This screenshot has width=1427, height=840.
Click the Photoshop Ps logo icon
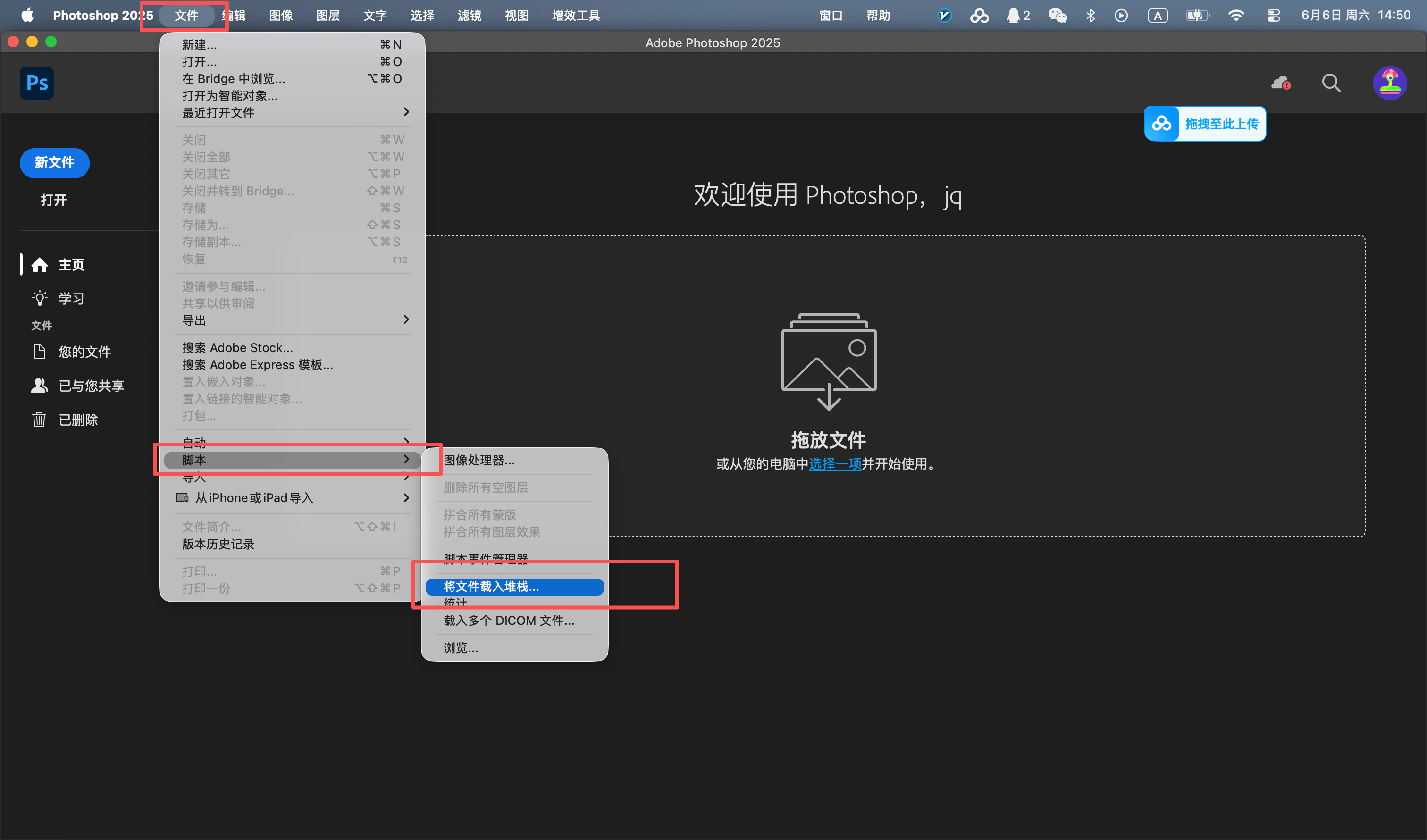[x=37, y=83]
